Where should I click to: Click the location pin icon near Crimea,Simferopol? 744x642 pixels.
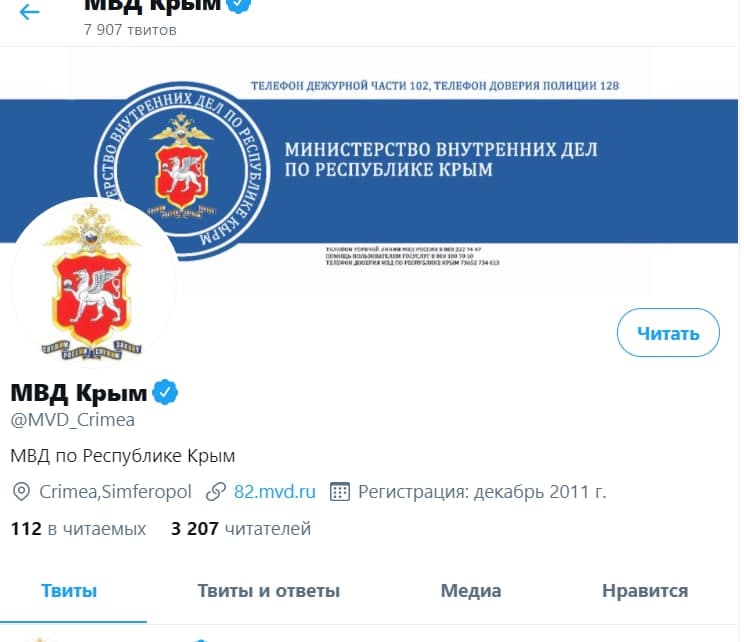pyautogui.click(x=21, y=492)
